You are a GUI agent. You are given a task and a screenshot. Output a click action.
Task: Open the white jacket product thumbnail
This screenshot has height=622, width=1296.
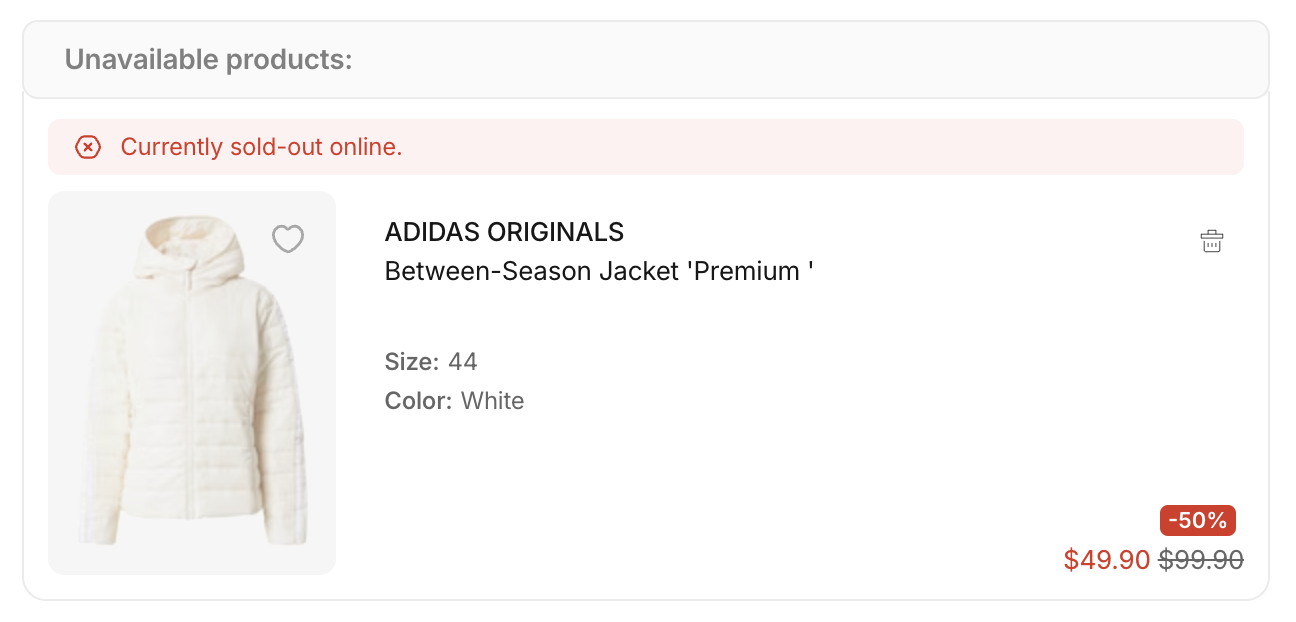[192, 383]
